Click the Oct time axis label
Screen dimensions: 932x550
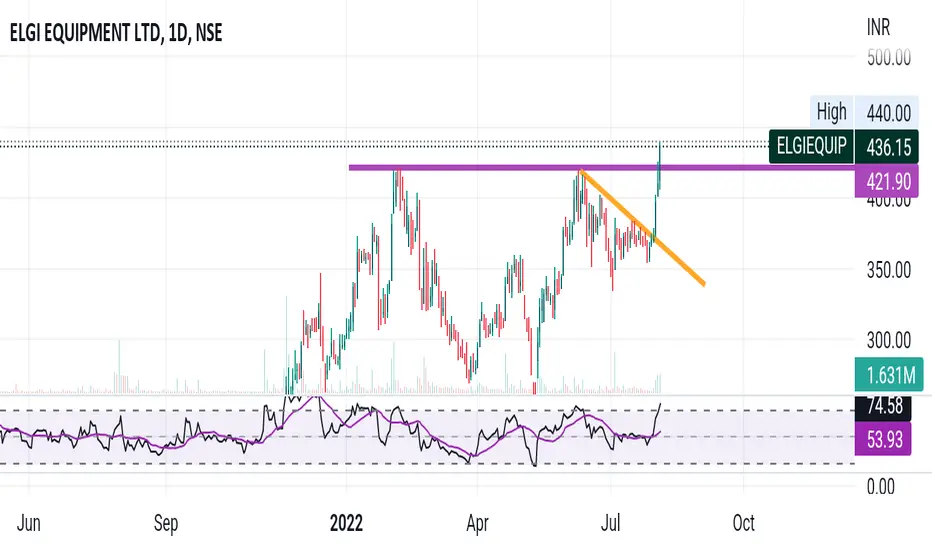[744, 523]
